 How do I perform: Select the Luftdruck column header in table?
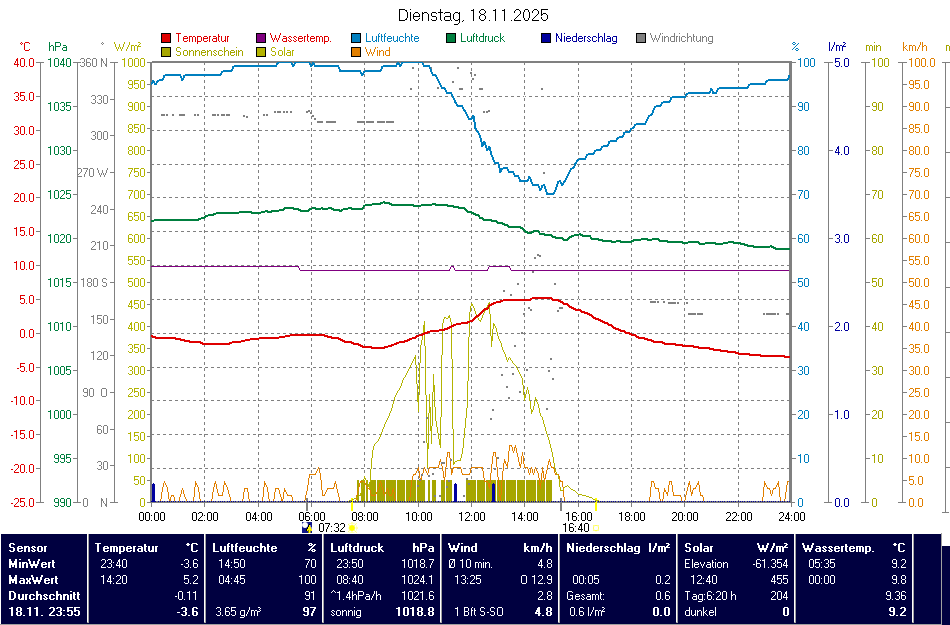(357, 548)
